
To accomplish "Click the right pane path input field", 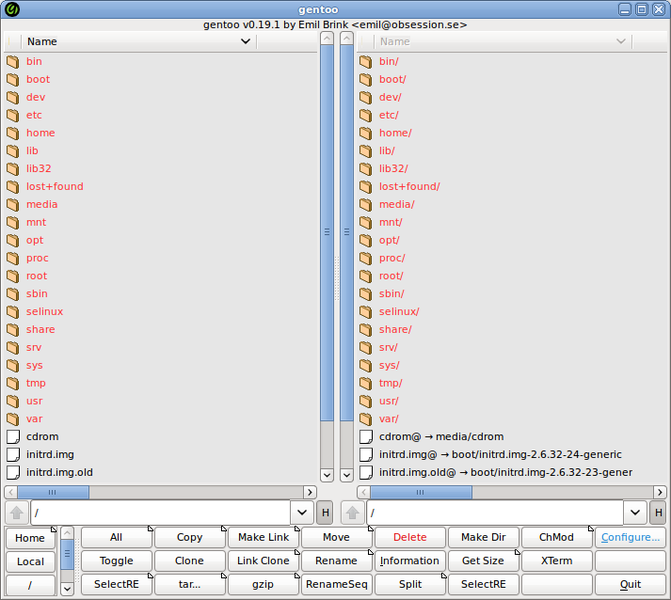I will [x=495, y=512].
